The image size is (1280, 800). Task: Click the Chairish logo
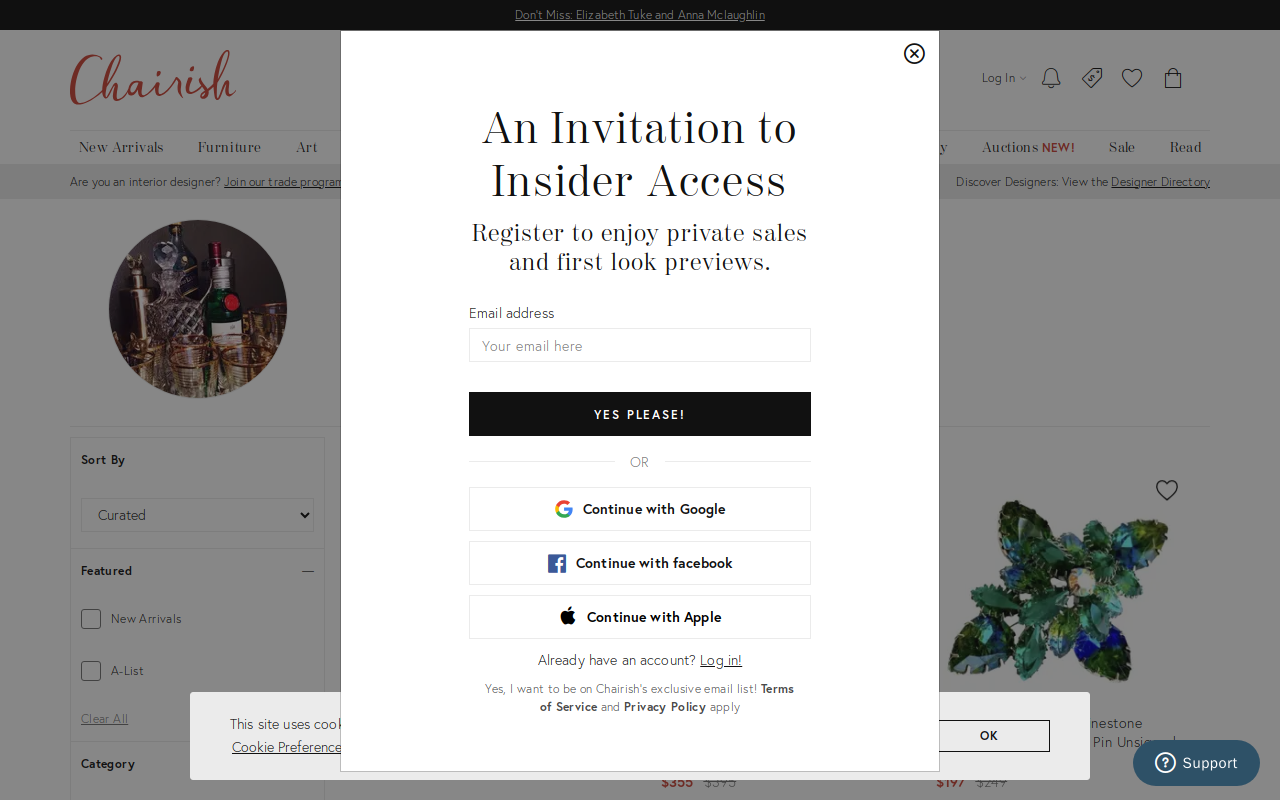click(x=153, y=78)
